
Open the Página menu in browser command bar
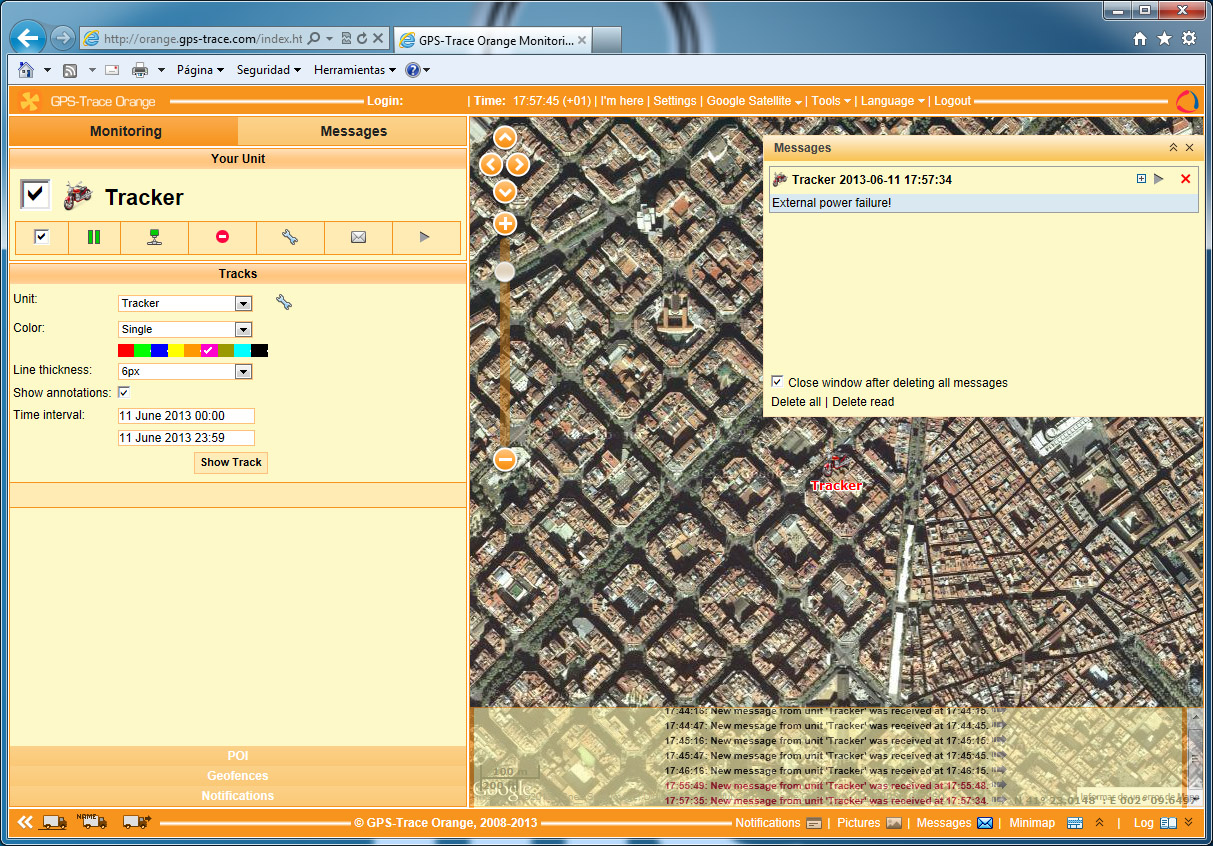click(200, 70)
